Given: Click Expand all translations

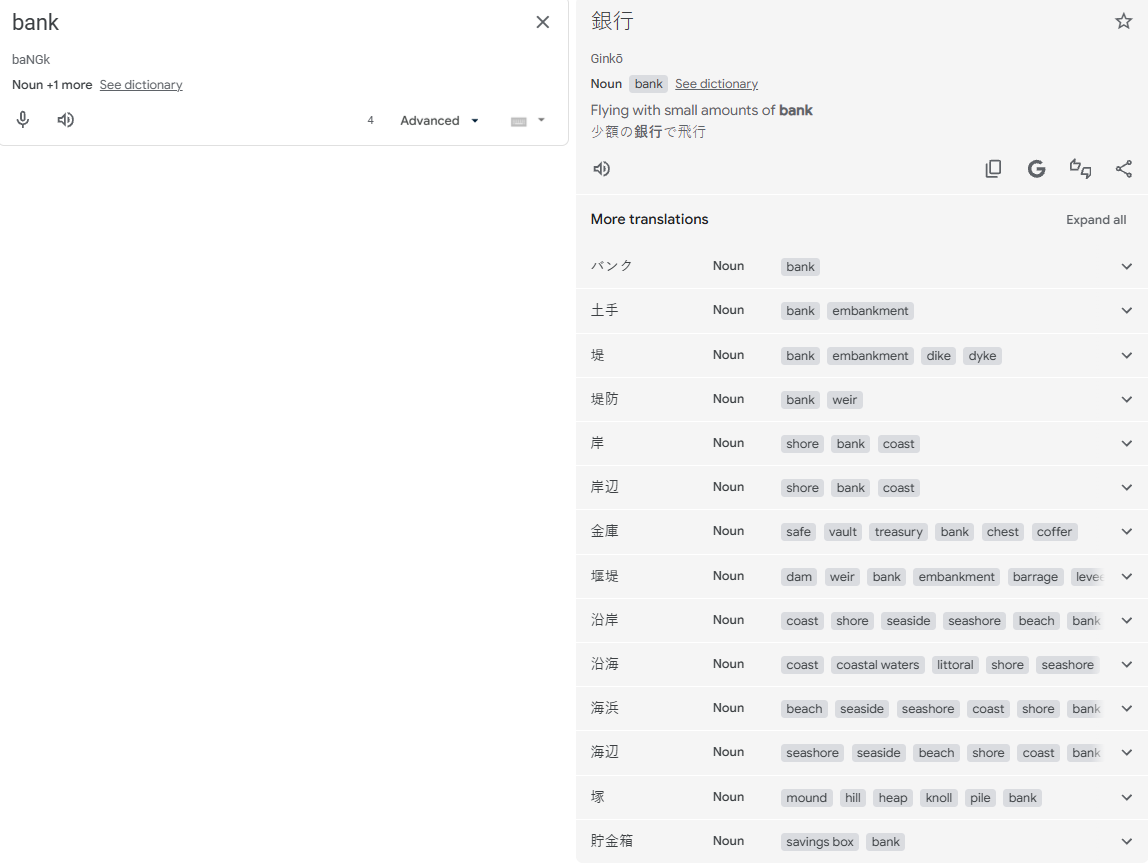Looking at the screenshot, I should pyautogui.click(x=1095, y=220).
